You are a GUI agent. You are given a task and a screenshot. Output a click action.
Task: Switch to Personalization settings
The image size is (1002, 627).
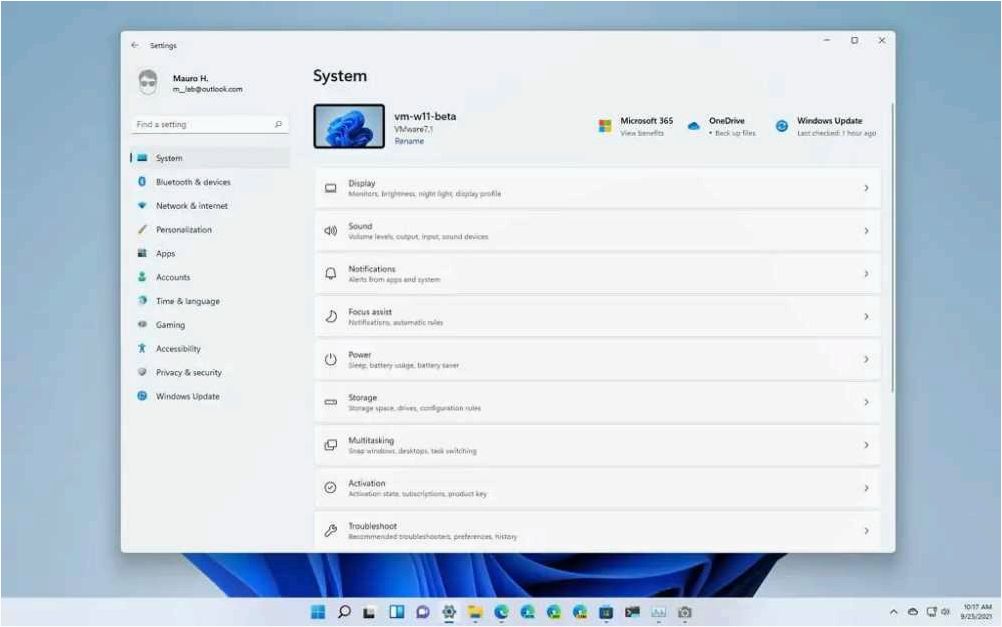click(210, 229)
